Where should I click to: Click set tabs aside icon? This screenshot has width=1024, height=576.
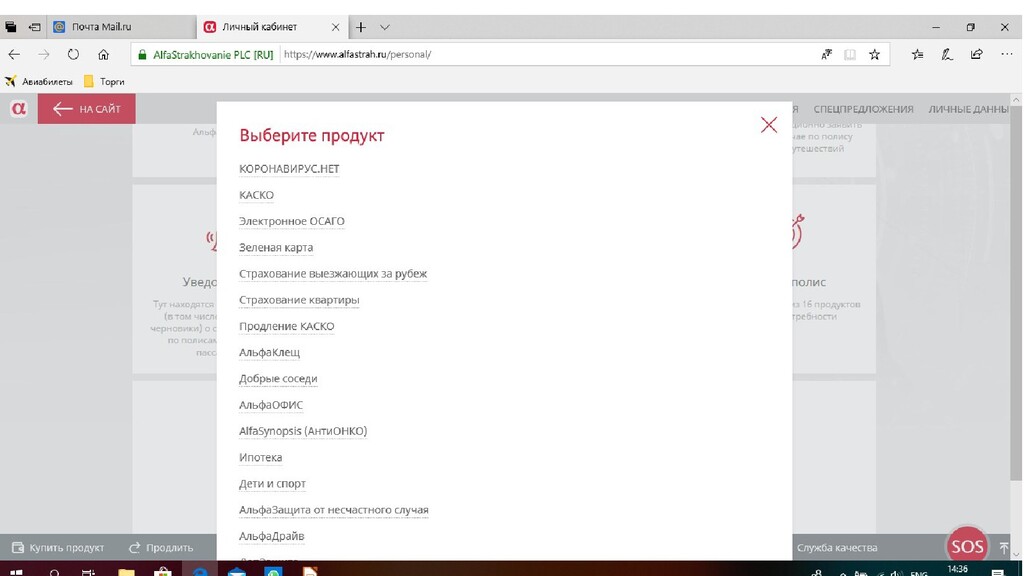coord(35,27)
